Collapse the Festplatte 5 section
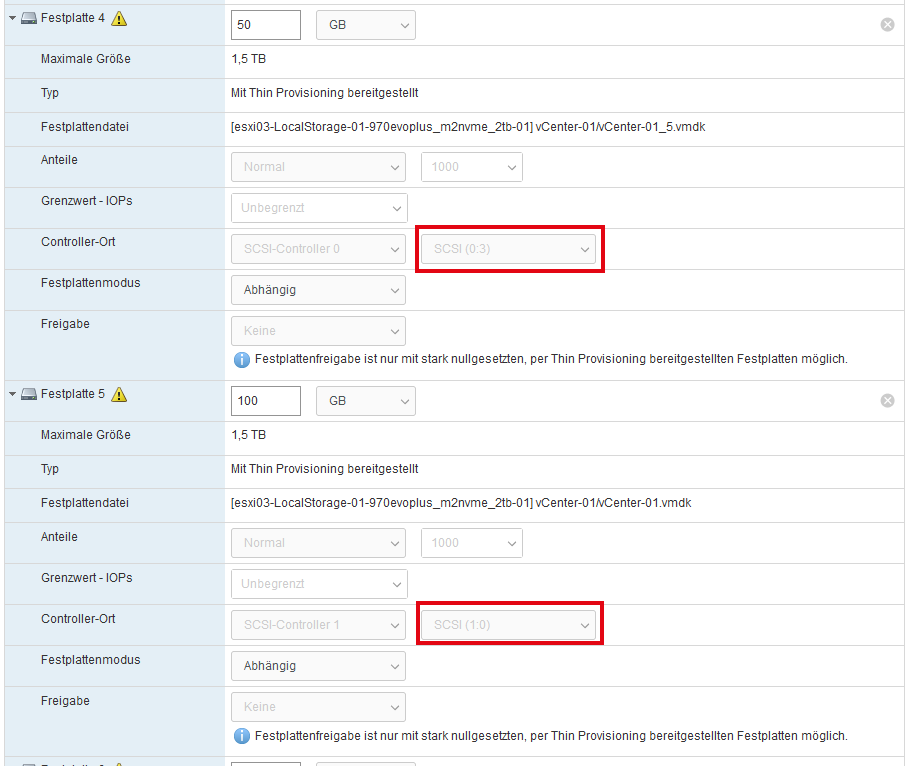Screen dimensions: 910x766 (x=12, y=395)
